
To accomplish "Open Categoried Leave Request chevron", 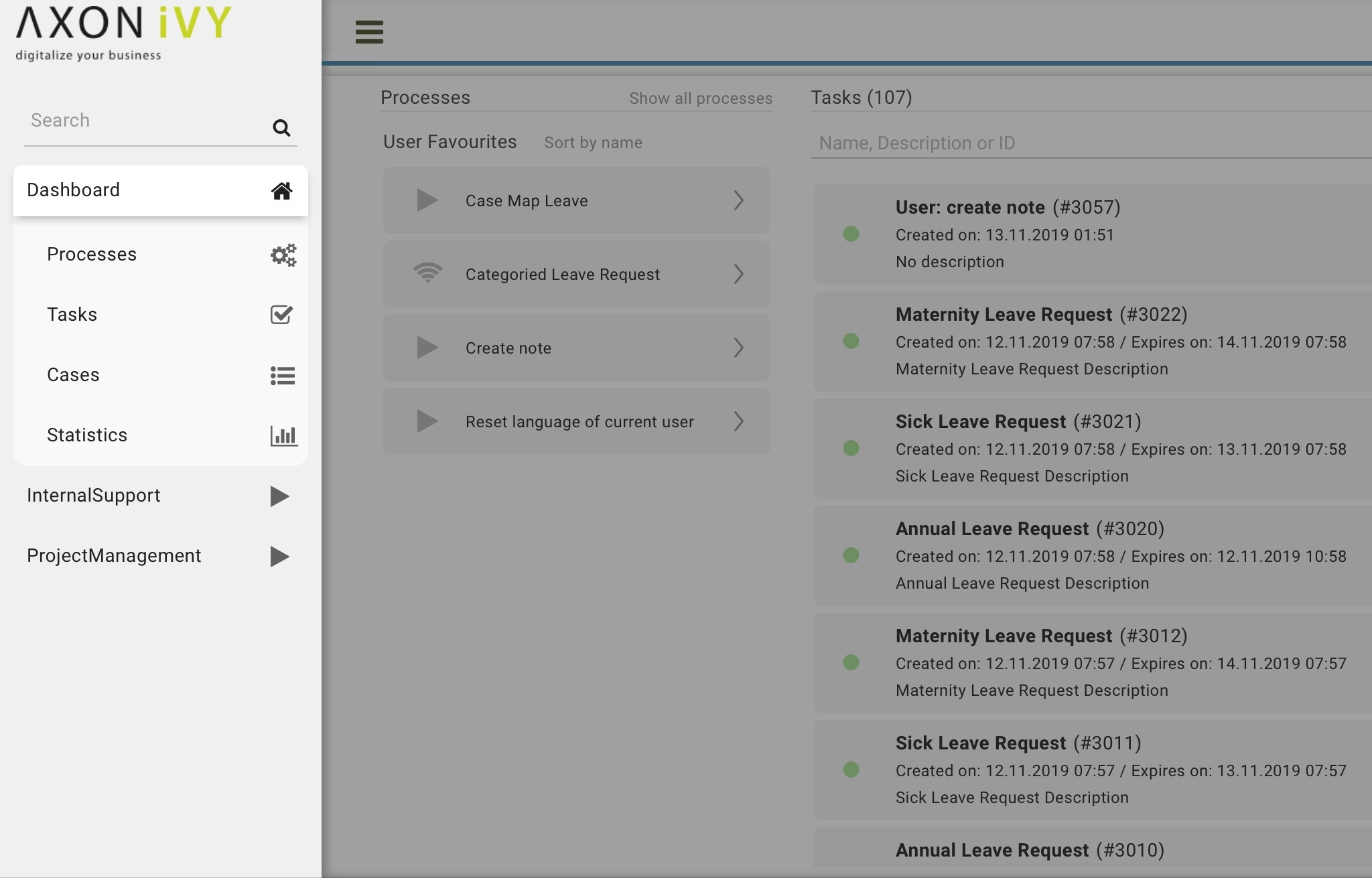I will pos(738,274).
